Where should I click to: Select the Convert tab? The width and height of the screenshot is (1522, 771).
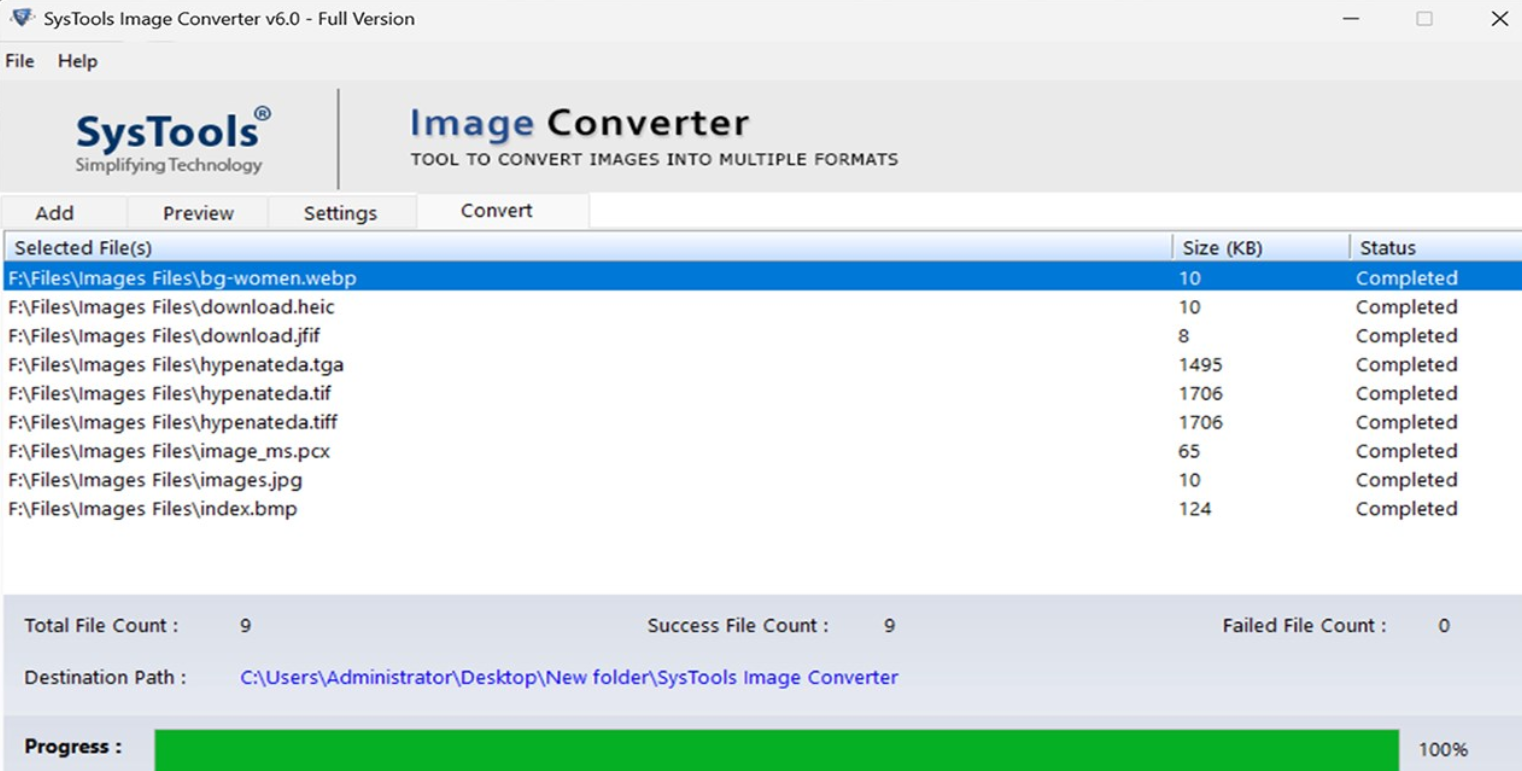495,211
